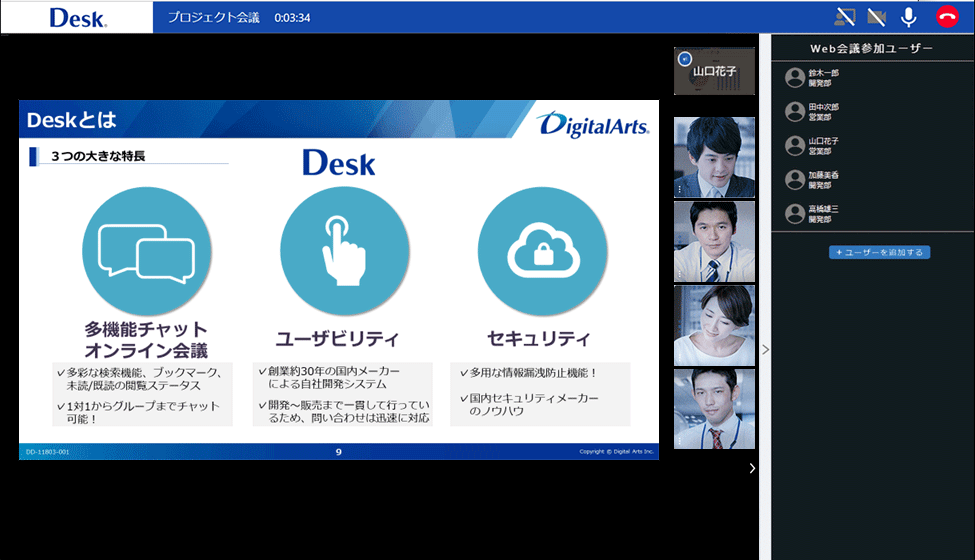End call with red hang-up button
The height and width of the screenshot is (560, 975).
[x=946, y=17]
